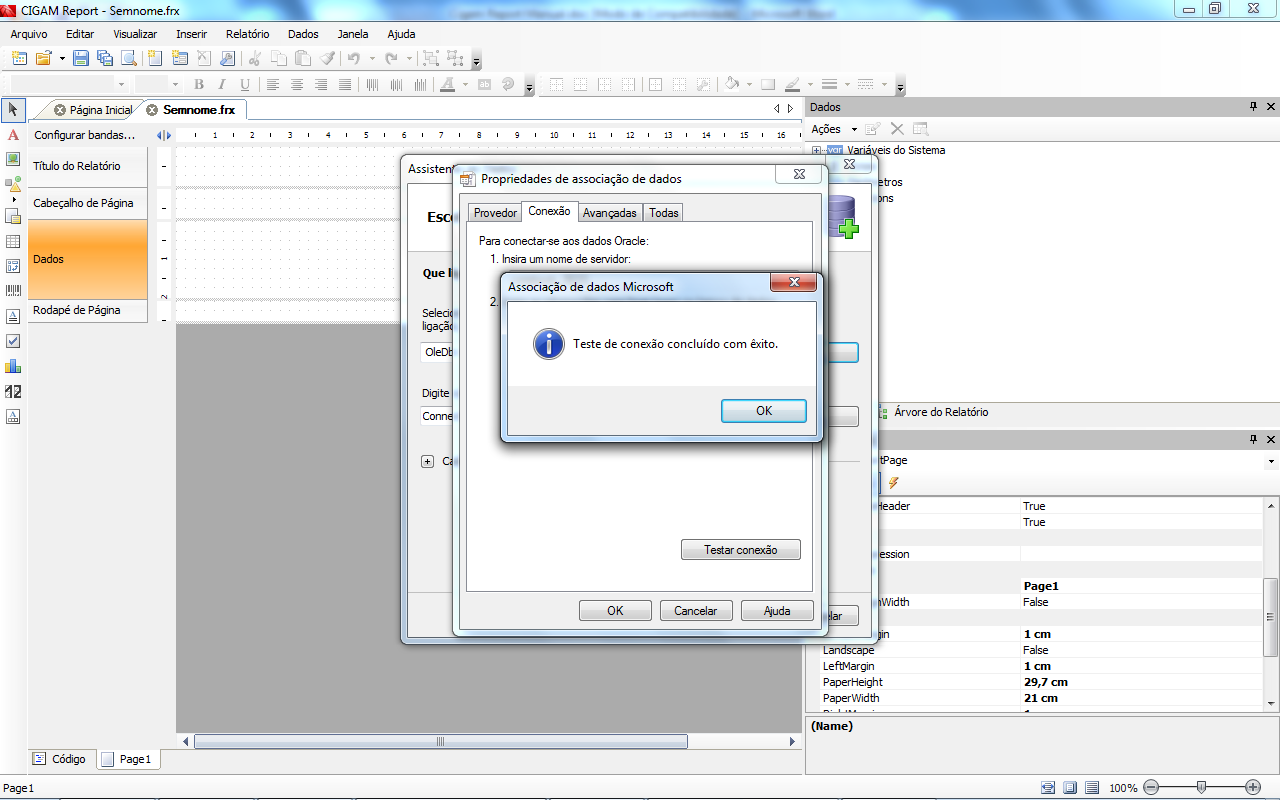Click the Save icon in the toolbar

81,58
